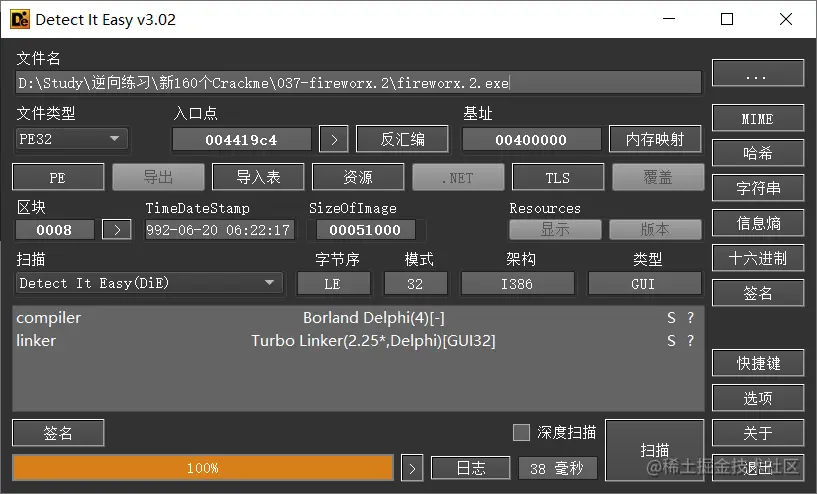817x494 pixels.
Task: Click the file path input field
Action: tap(358, 83)
